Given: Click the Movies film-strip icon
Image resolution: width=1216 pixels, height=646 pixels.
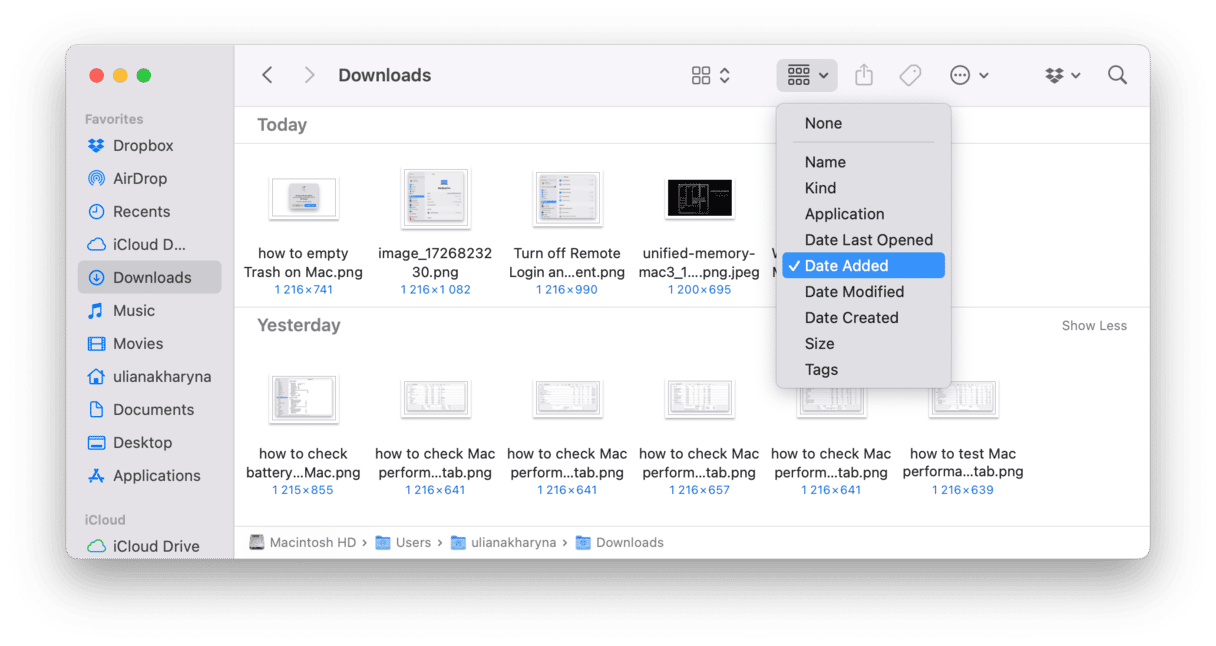Looking at the screenshot, I should pyautogui.click(x=96, y=343).
